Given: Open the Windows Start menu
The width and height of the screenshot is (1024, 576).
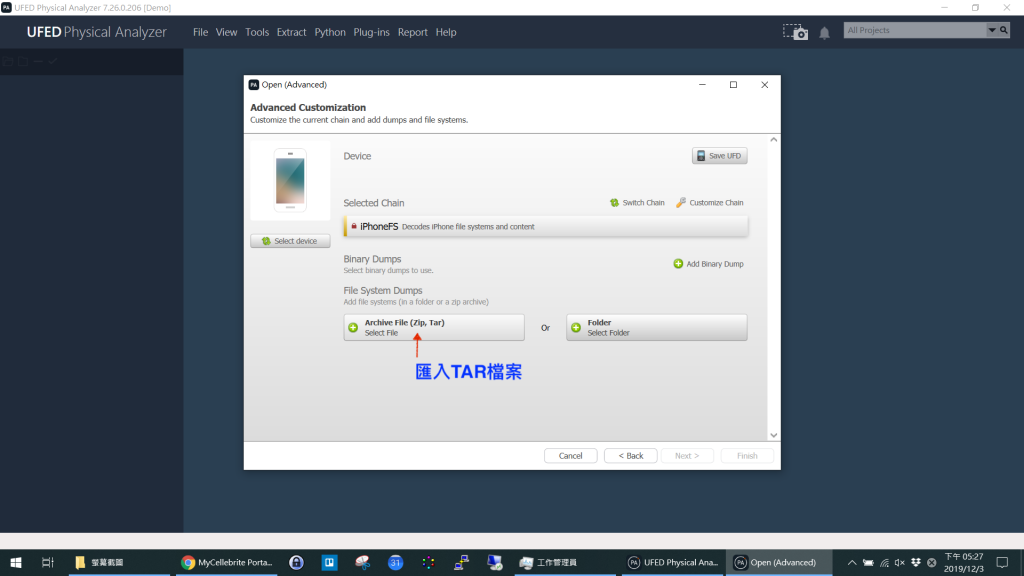Looking at the screenshot, I should pyautogui.click(x=16, y=562).
